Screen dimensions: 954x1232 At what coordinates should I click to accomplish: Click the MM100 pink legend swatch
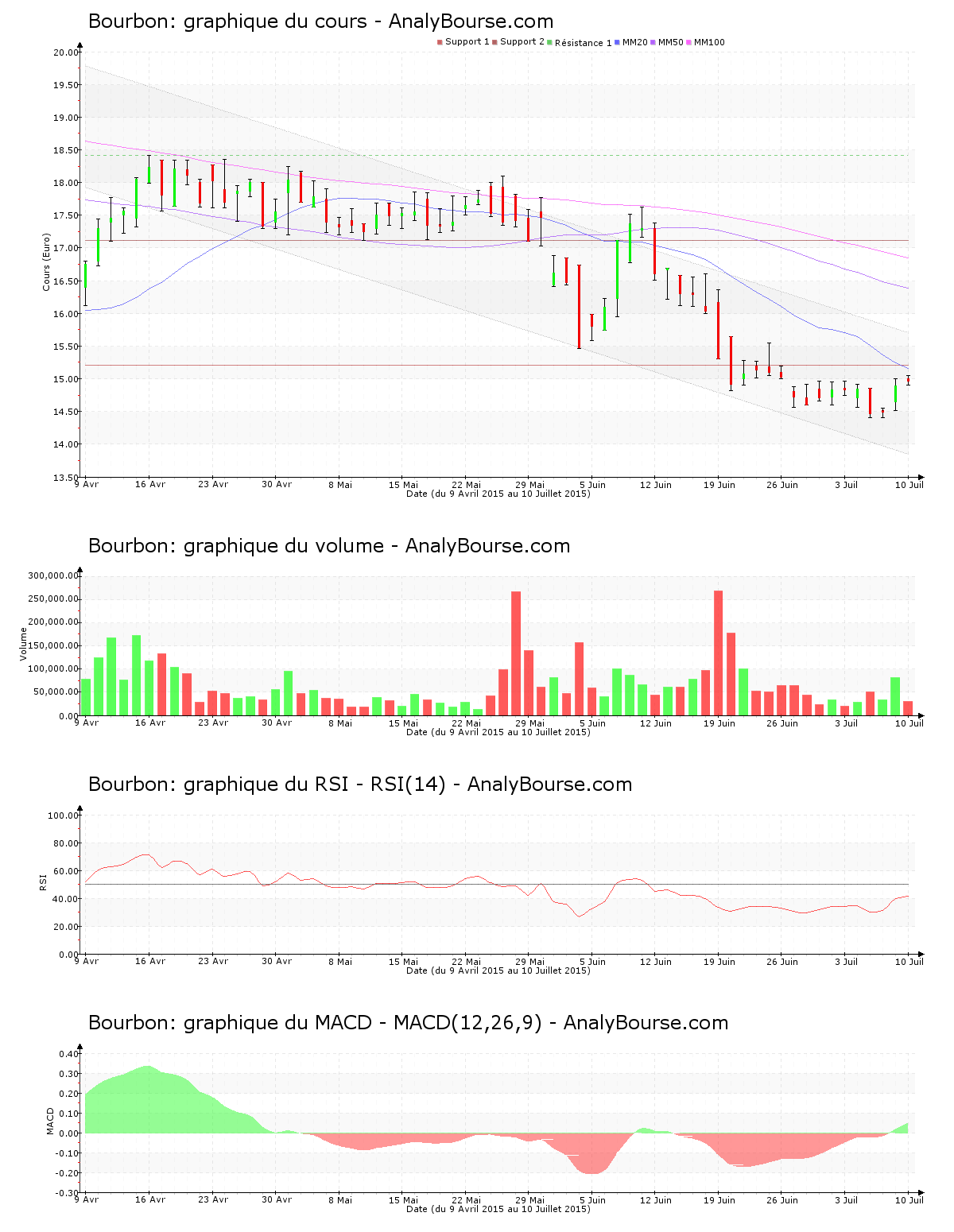tap(688, 42)
